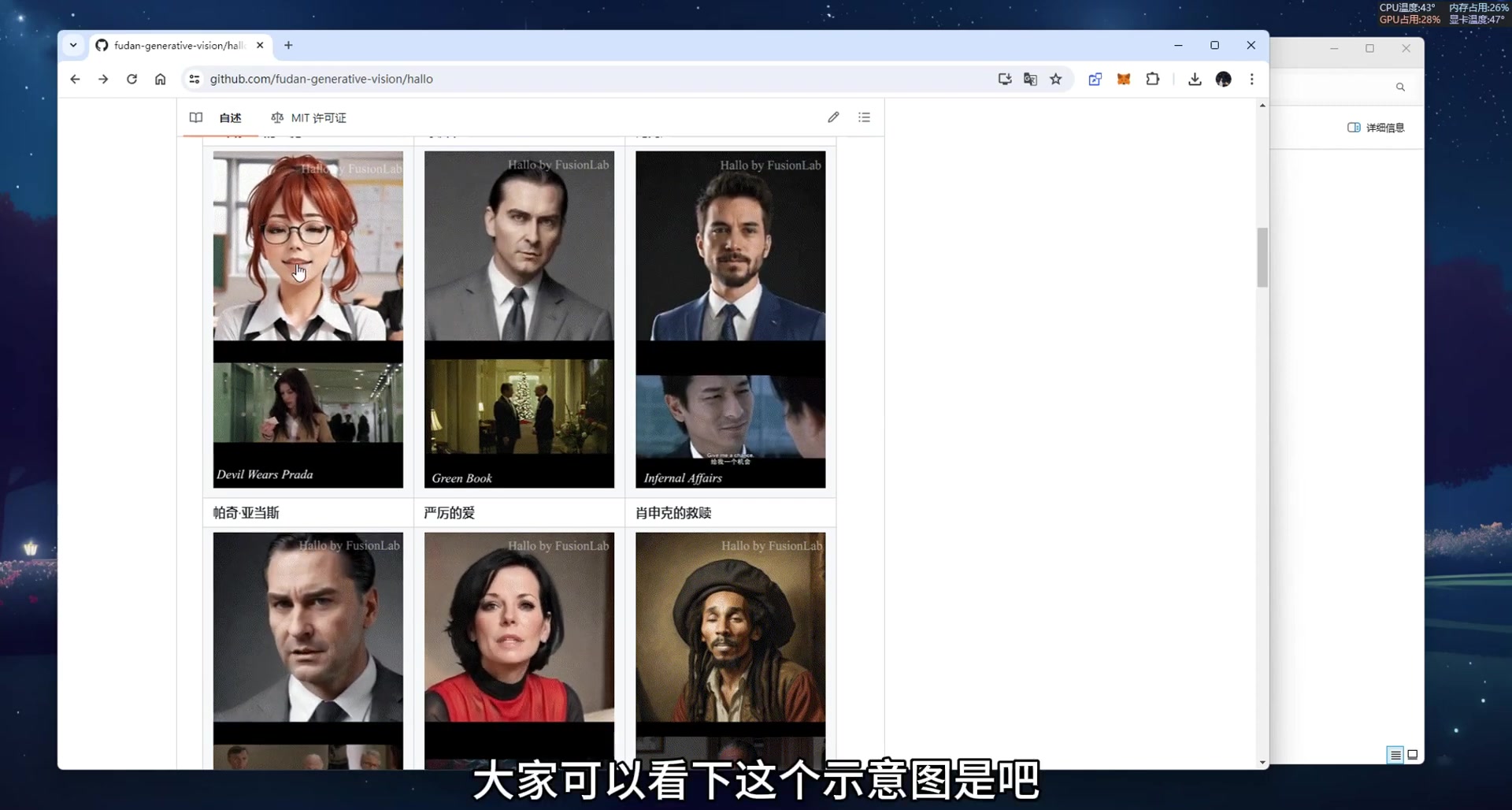Maximize the Chrome window
The width and height of the screenshot is (1512, 810).
click(x=1214, y=45)
